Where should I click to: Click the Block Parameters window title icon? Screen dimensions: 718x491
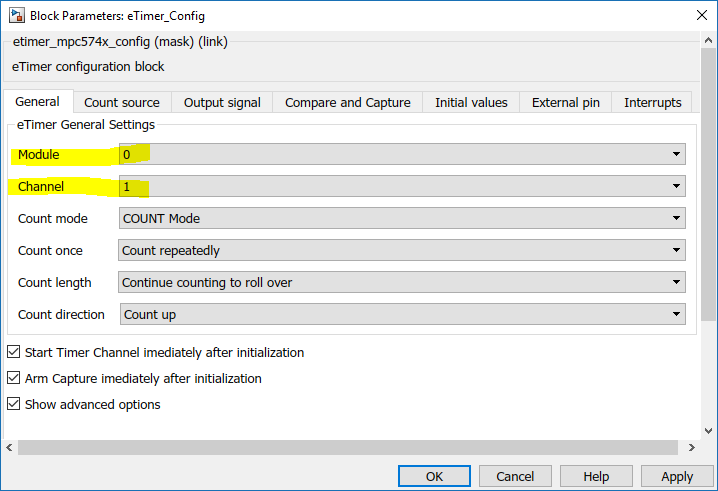pyautogui.click(x=15, y=16)
